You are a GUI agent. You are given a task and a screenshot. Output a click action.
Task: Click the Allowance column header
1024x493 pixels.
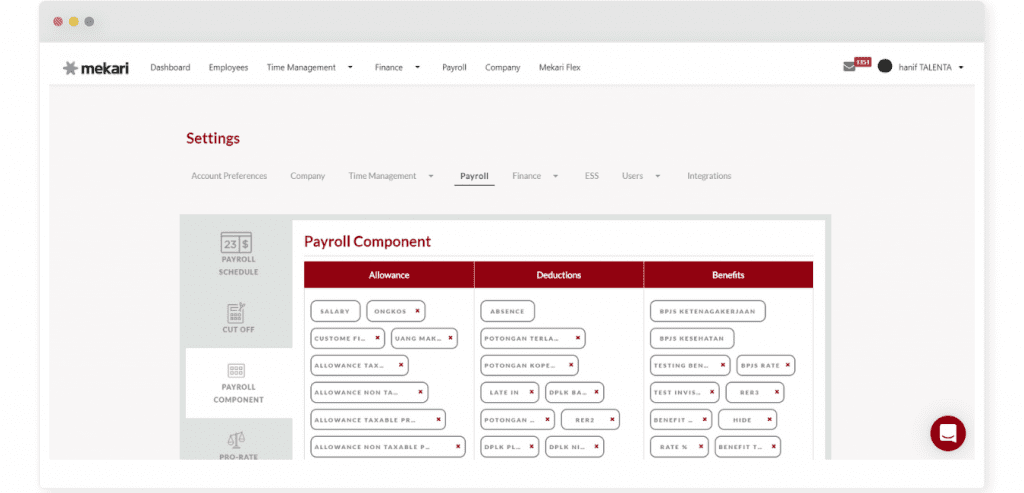pos(389,275)
